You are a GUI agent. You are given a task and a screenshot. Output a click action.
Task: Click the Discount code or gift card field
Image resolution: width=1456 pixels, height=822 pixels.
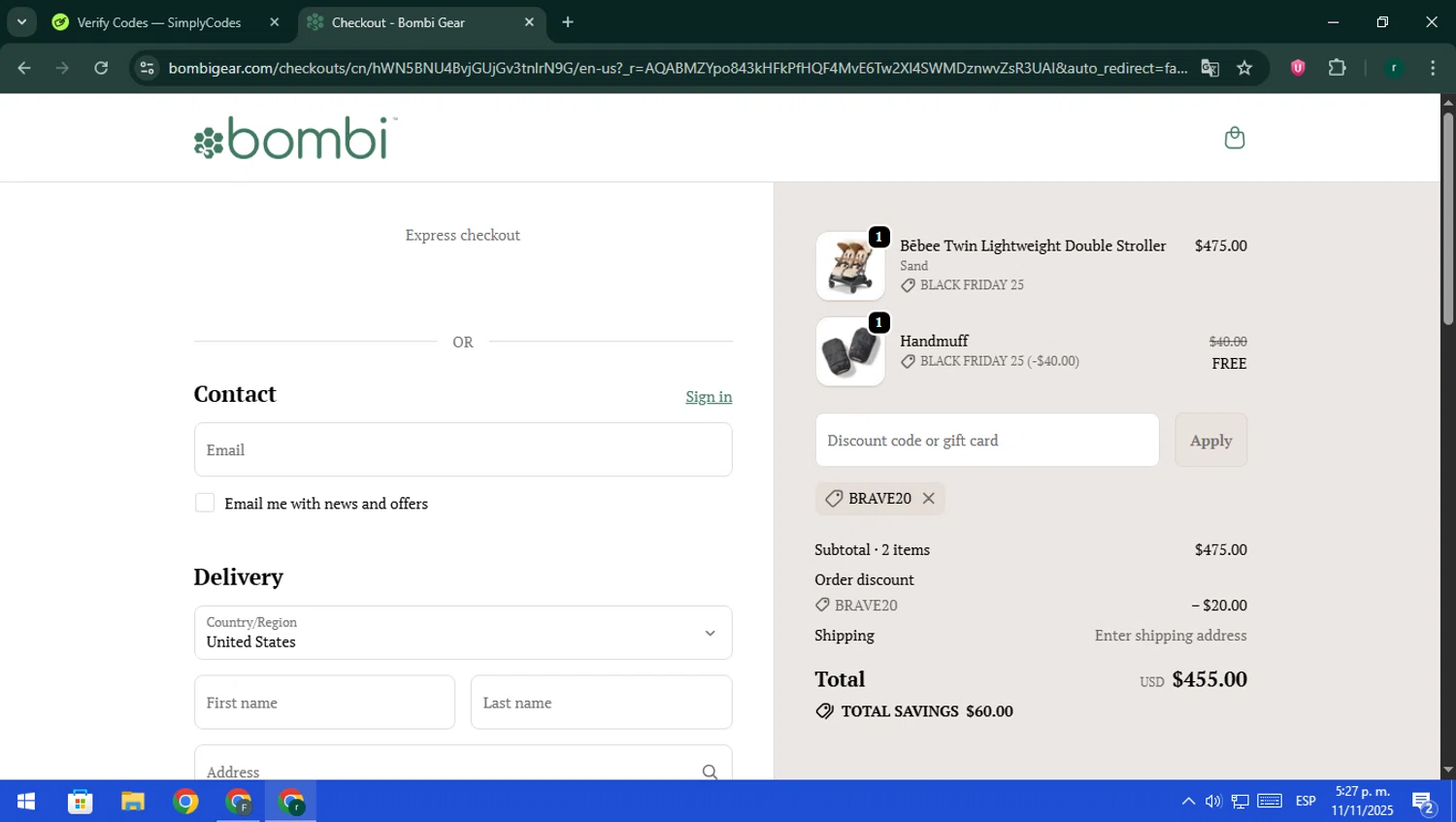(x=987, y=440)
